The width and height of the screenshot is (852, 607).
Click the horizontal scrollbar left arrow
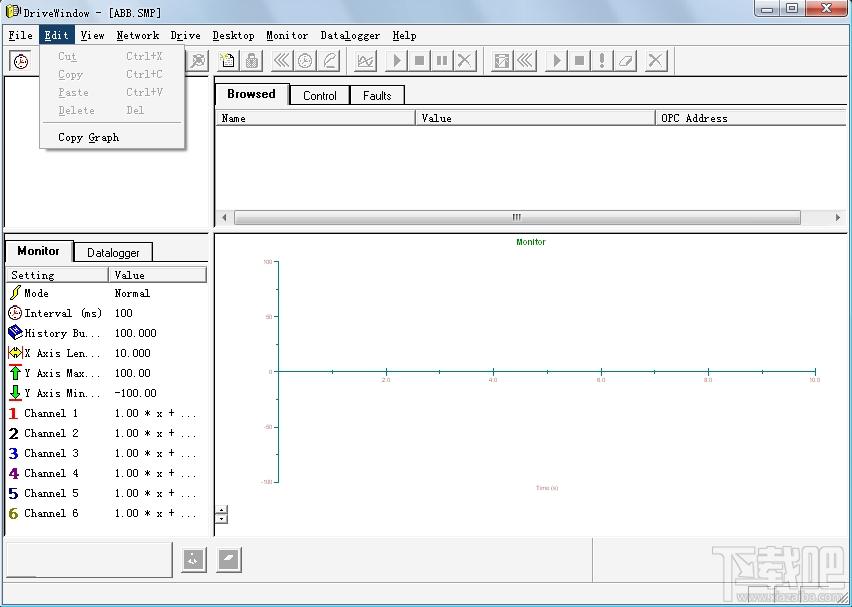click(224, 217)
